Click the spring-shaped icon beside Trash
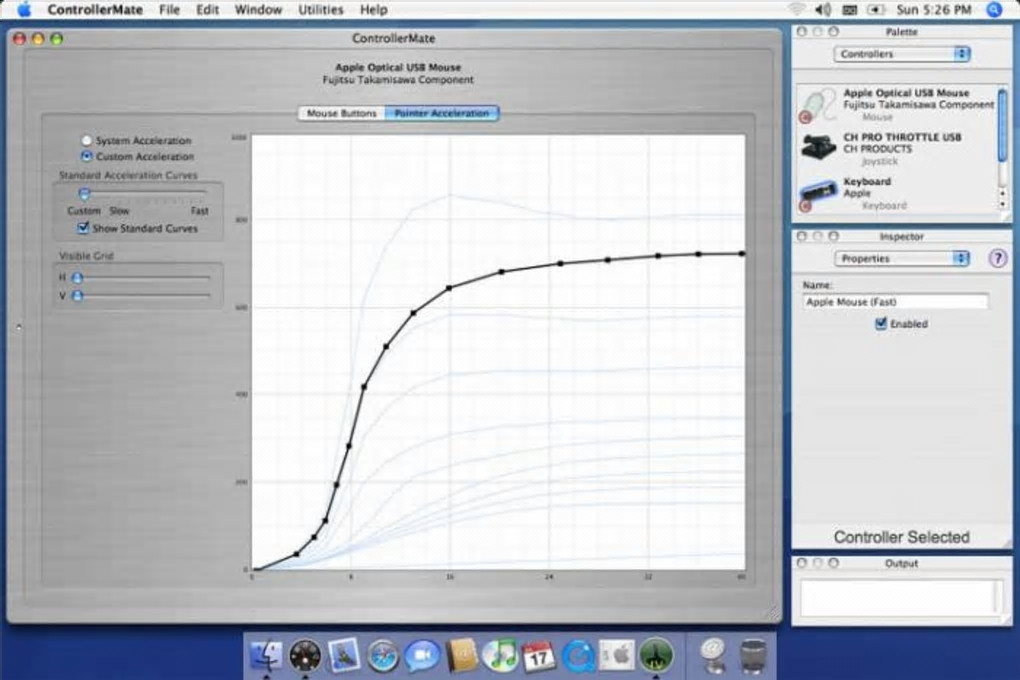 714,656
